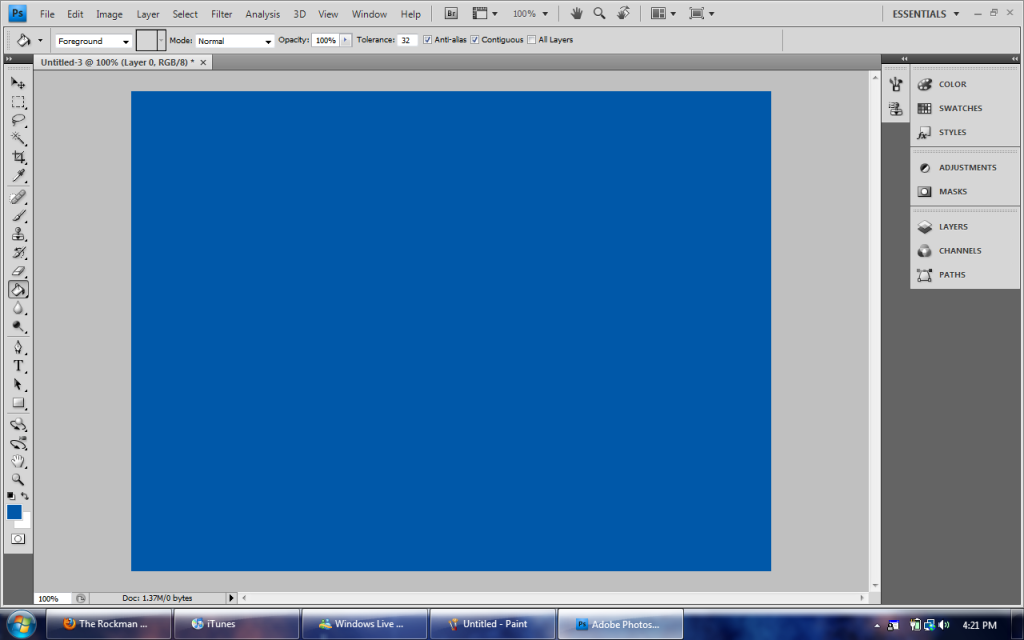The image size is (1024, 640).
Task: Activate the Type tool
Action: click(x=18, y=366)
